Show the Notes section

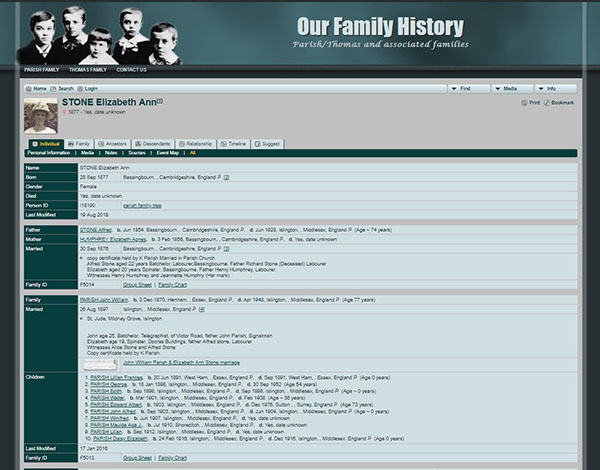pos(111,153)
